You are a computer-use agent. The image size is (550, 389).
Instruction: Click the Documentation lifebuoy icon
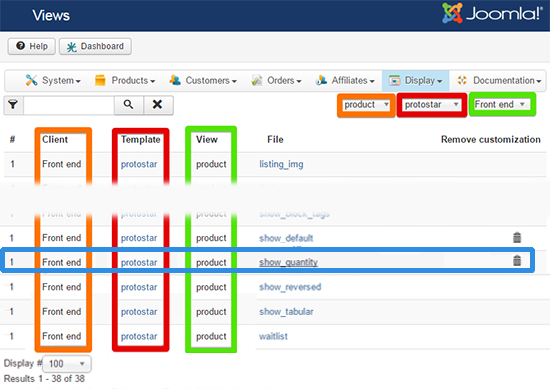[x=462, y=80]
